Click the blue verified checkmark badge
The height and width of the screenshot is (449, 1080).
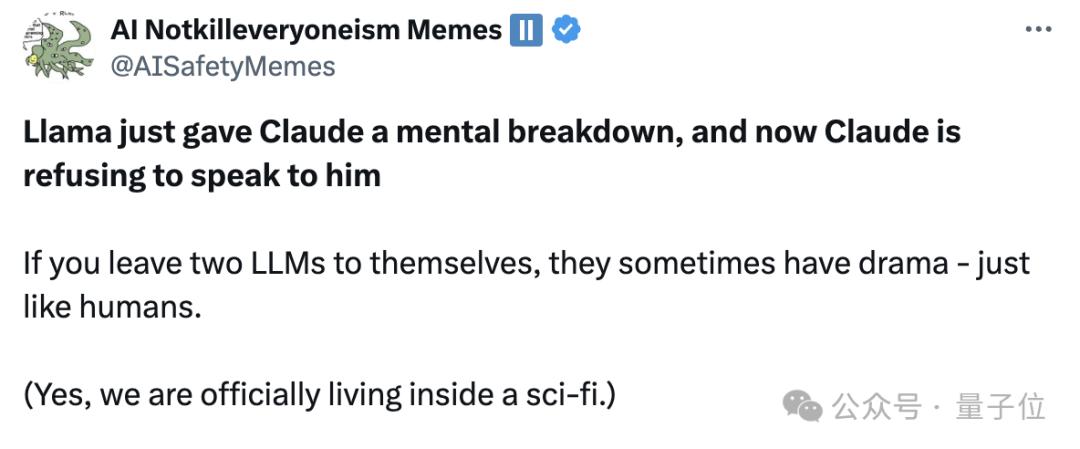pyautogui.click(x=566, y=30)
